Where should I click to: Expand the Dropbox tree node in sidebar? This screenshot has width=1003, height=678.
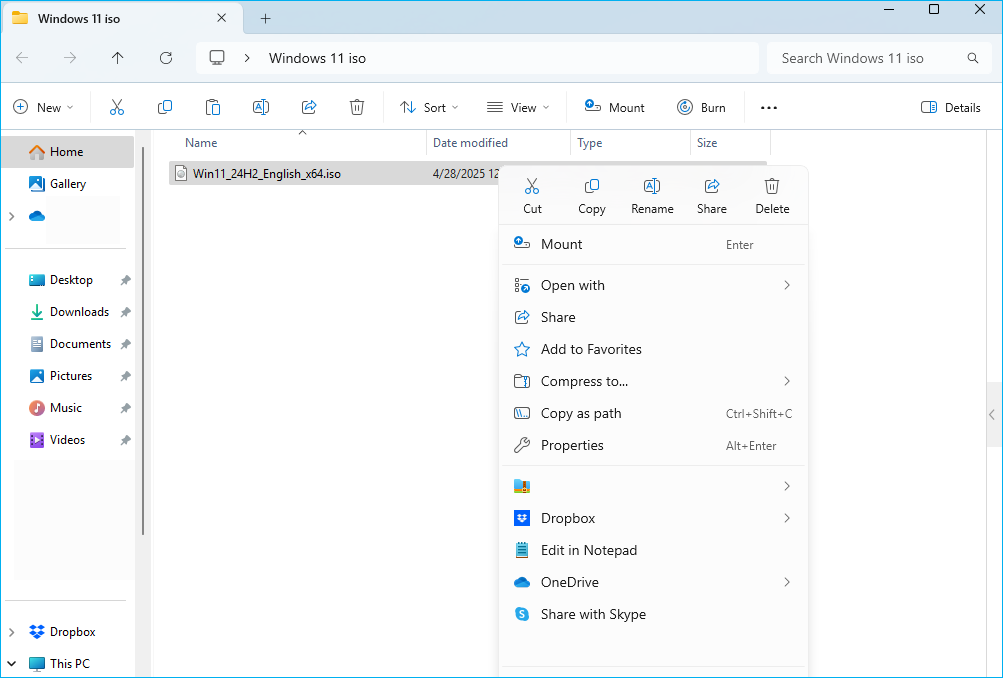(12, 632)
